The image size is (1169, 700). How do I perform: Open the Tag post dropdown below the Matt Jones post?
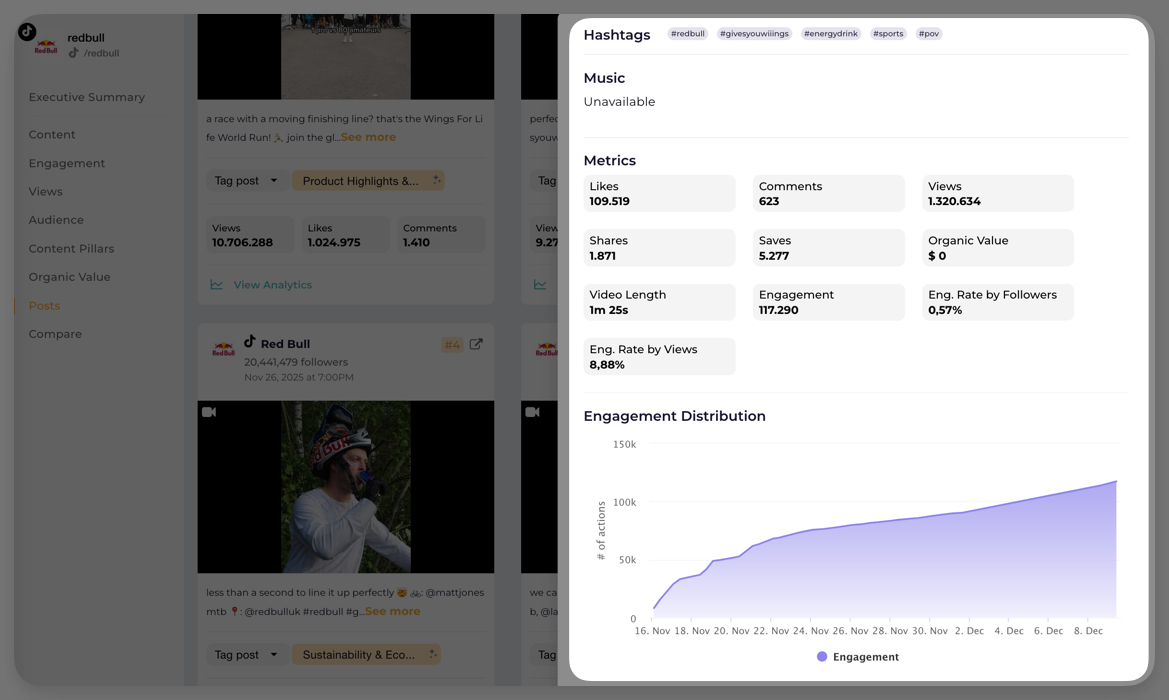pyautogui.click(x=245, y=654)
